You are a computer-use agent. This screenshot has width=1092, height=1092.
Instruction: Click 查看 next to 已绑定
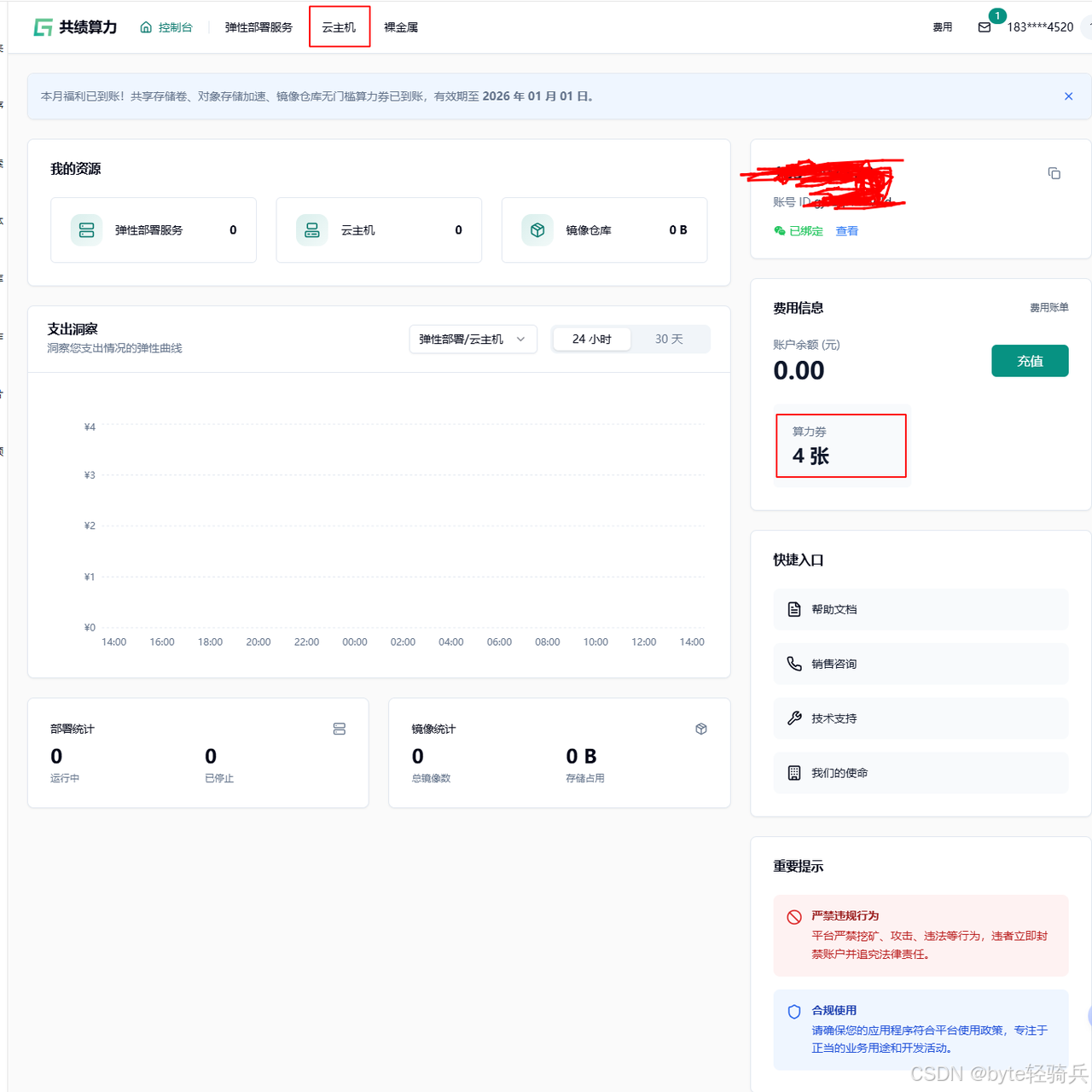point(847,231)
